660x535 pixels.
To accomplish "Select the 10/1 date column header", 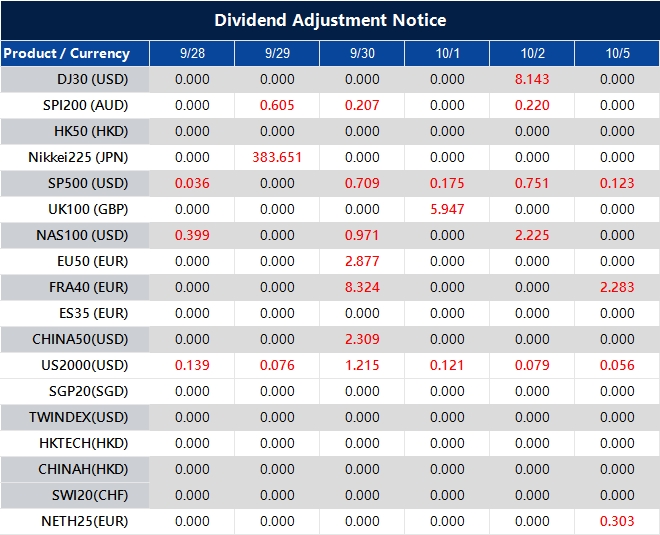I will [x=447, y=53].
